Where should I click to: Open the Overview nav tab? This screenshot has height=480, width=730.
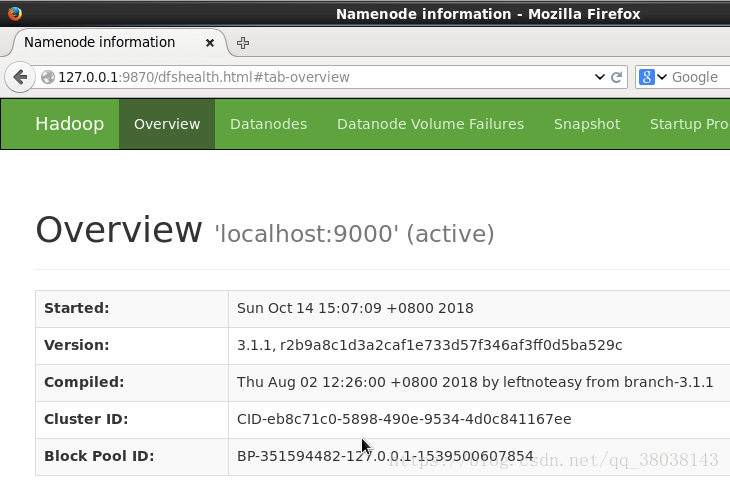click(x=167, y=124)
